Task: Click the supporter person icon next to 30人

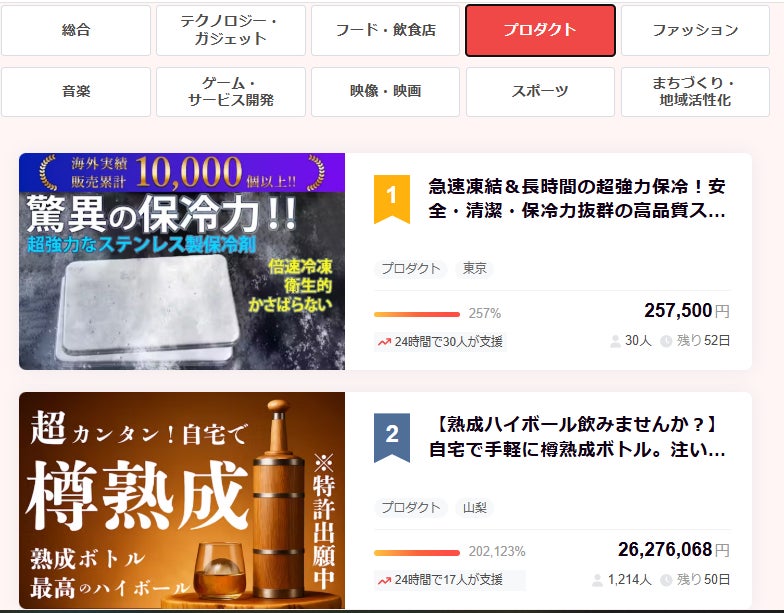Action: [x=615, y=342]
